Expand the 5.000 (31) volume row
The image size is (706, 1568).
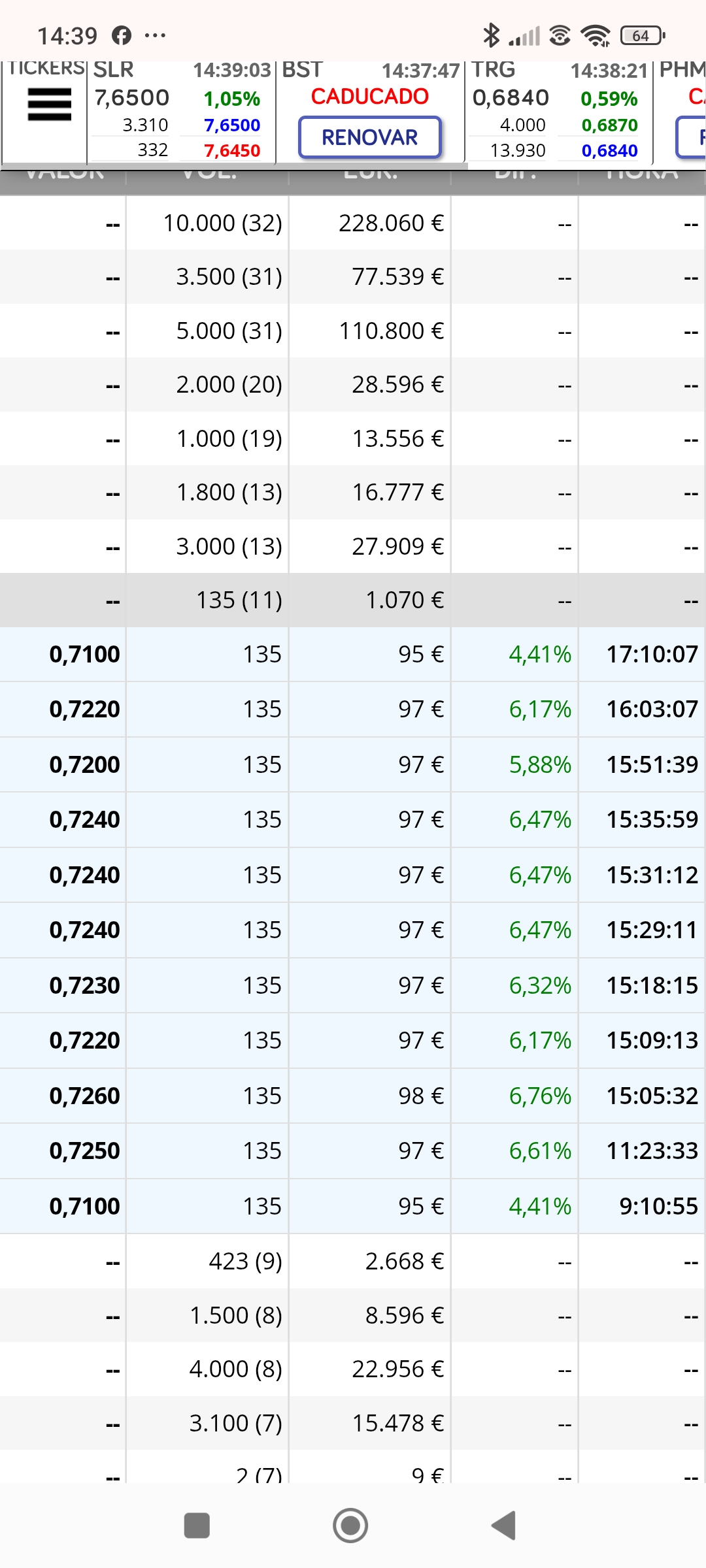click(x=353, y=331)
